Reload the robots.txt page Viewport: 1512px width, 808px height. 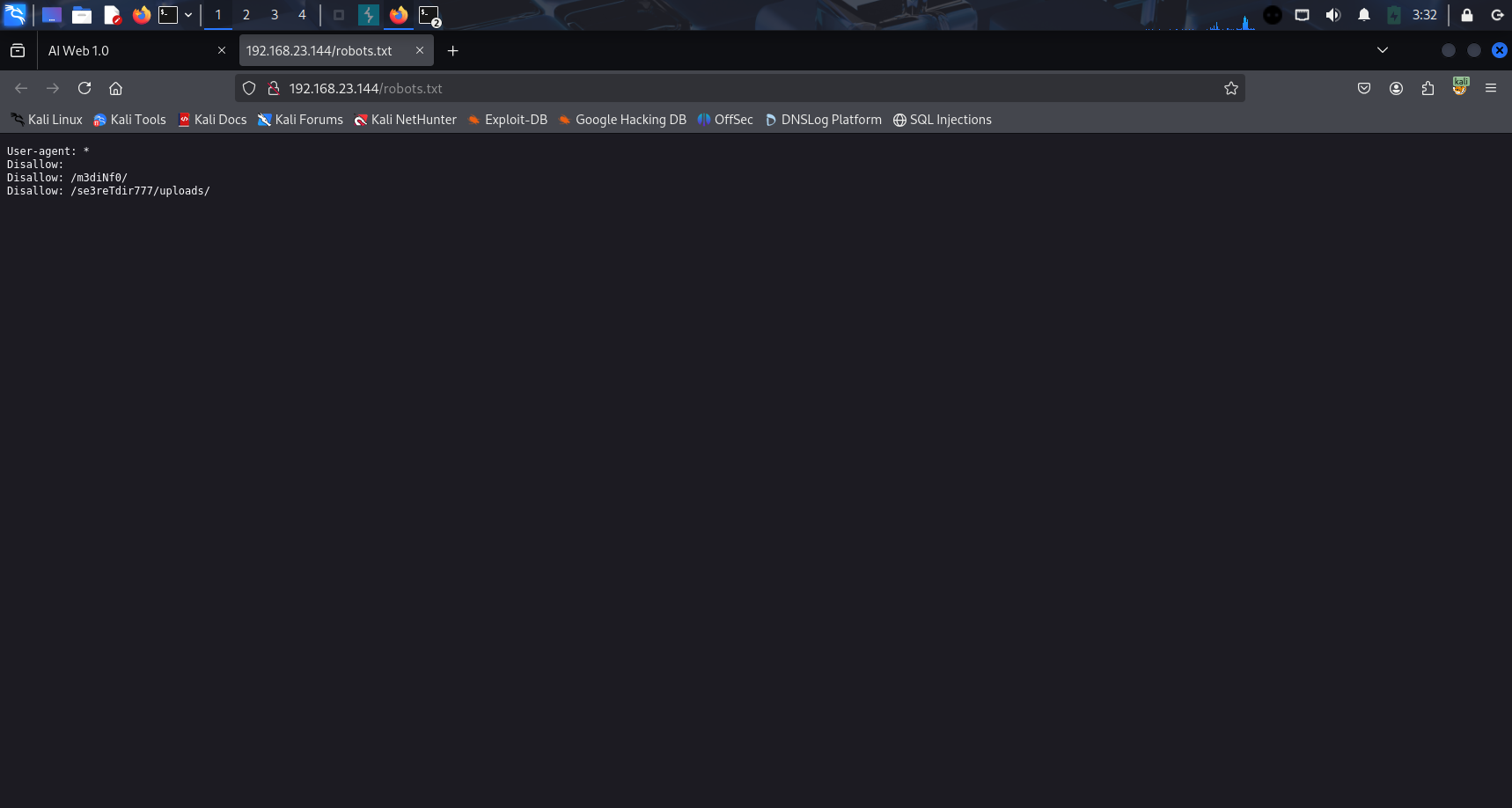(x=84, y=88)
